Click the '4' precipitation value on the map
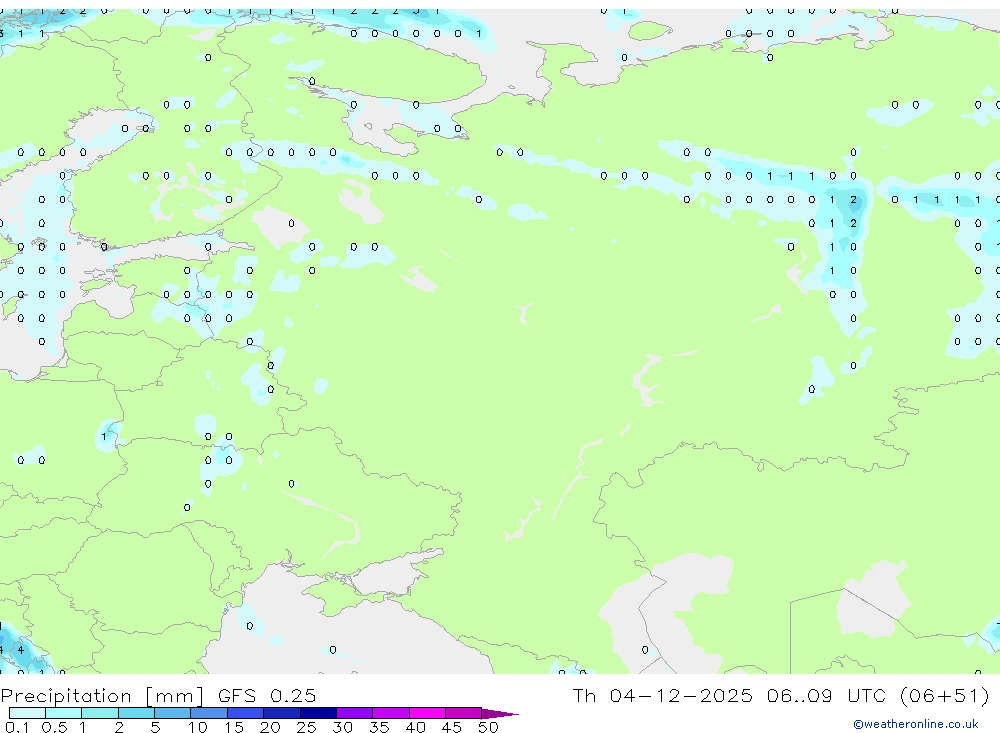The image size is (1000, 733). 20,649
